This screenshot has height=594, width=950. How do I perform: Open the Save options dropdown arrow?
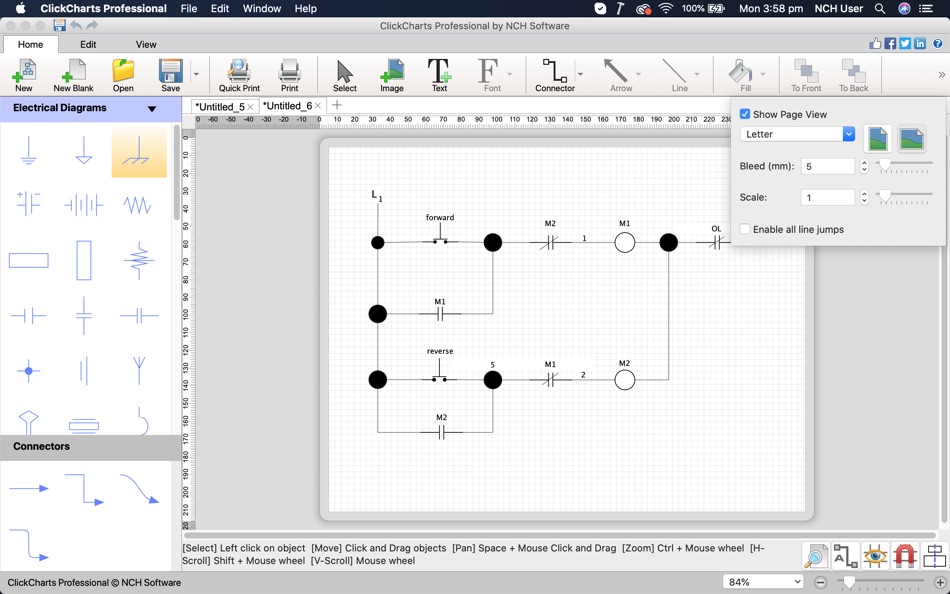(196, 74)
